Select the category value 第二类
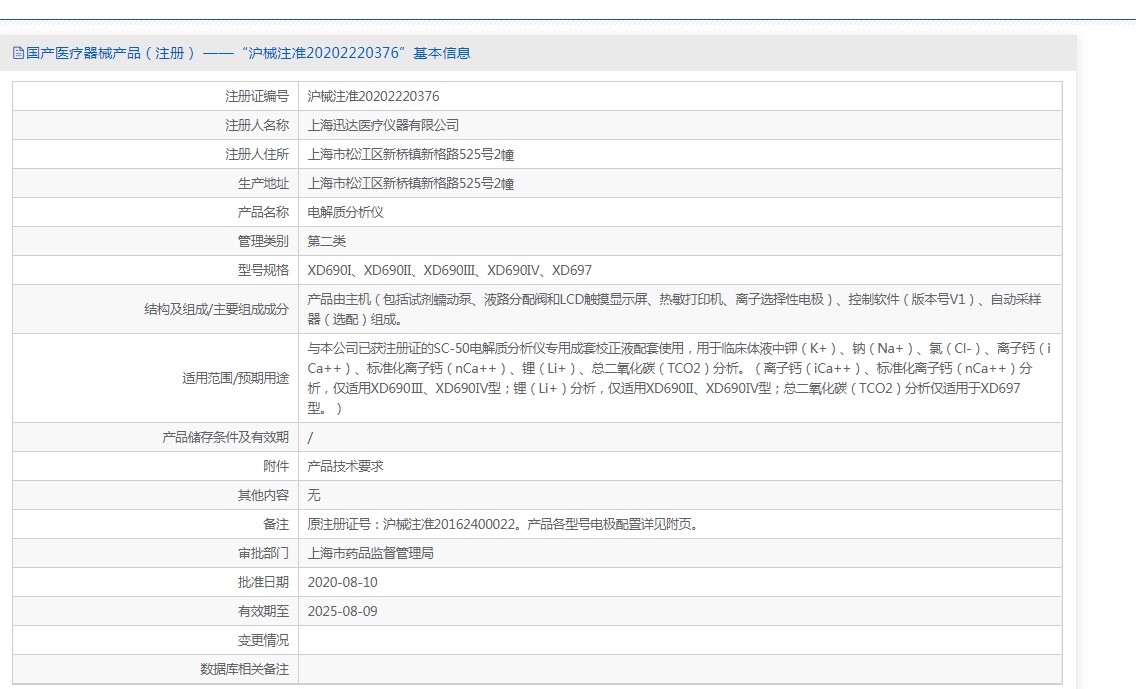This screenshot has height=689, width=1136. [327, 241]
